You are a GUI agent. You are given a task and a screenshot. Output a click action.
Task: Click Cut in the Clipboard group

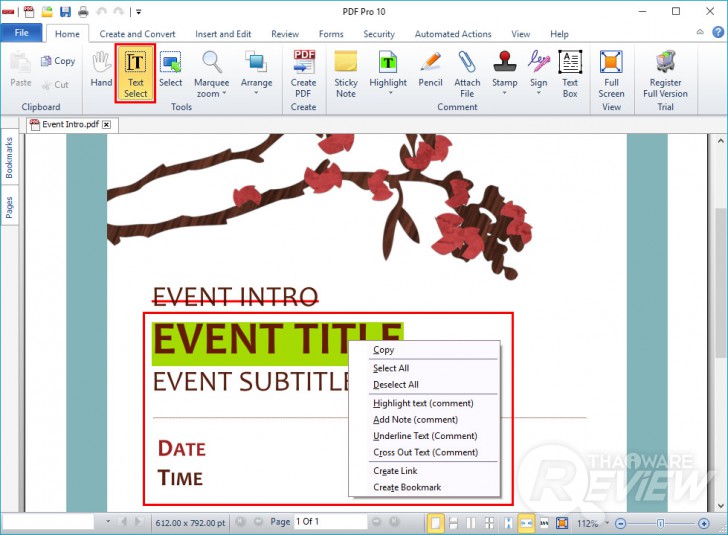click(x=55, y=85)
